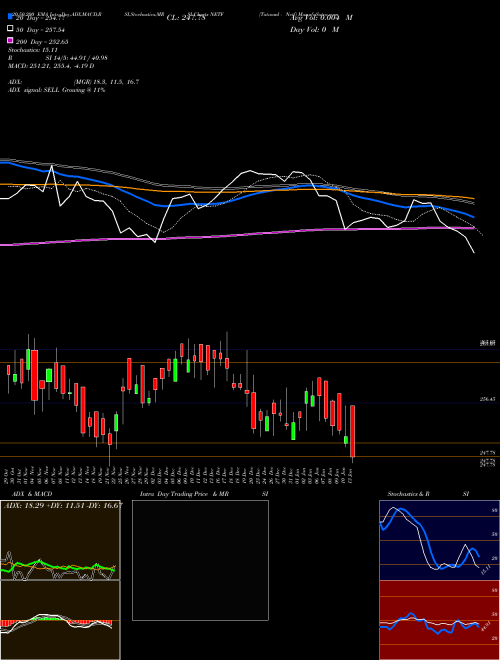Click the 'SI 14/5: 44.91 / 49.98' value
Viewport: 500px width, 660px height.
pos(77,58)
